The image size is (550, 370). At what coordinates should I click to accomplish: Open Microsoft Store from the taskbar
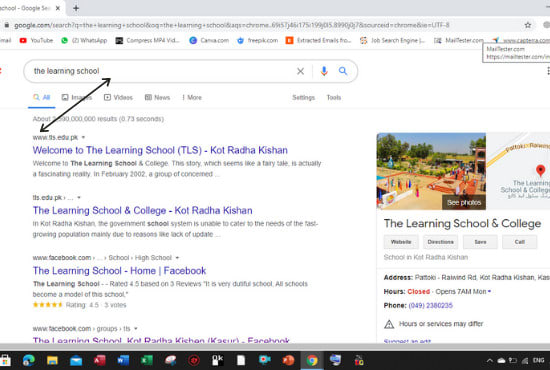(5, 360)
